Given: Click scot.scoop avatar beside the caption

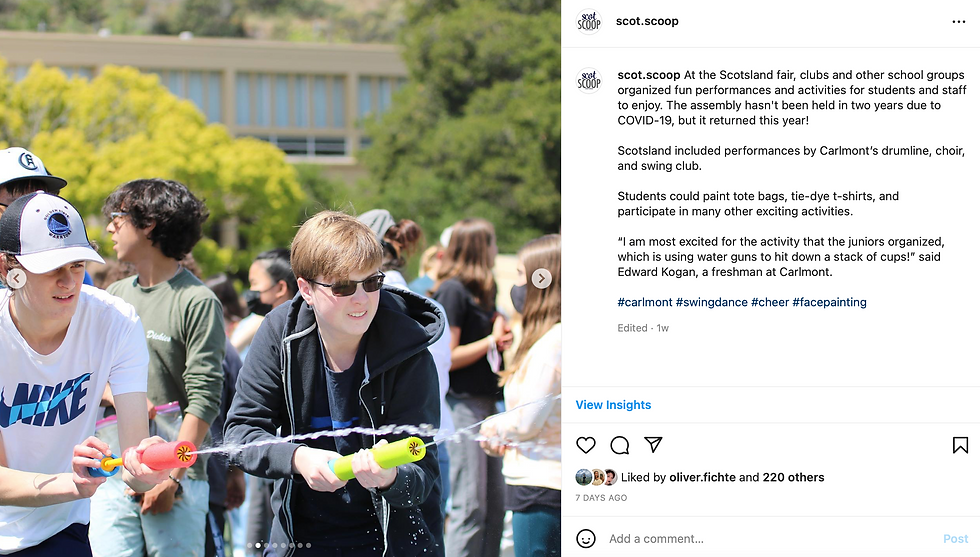Looking at the screenshot, I should coord(589,81).
